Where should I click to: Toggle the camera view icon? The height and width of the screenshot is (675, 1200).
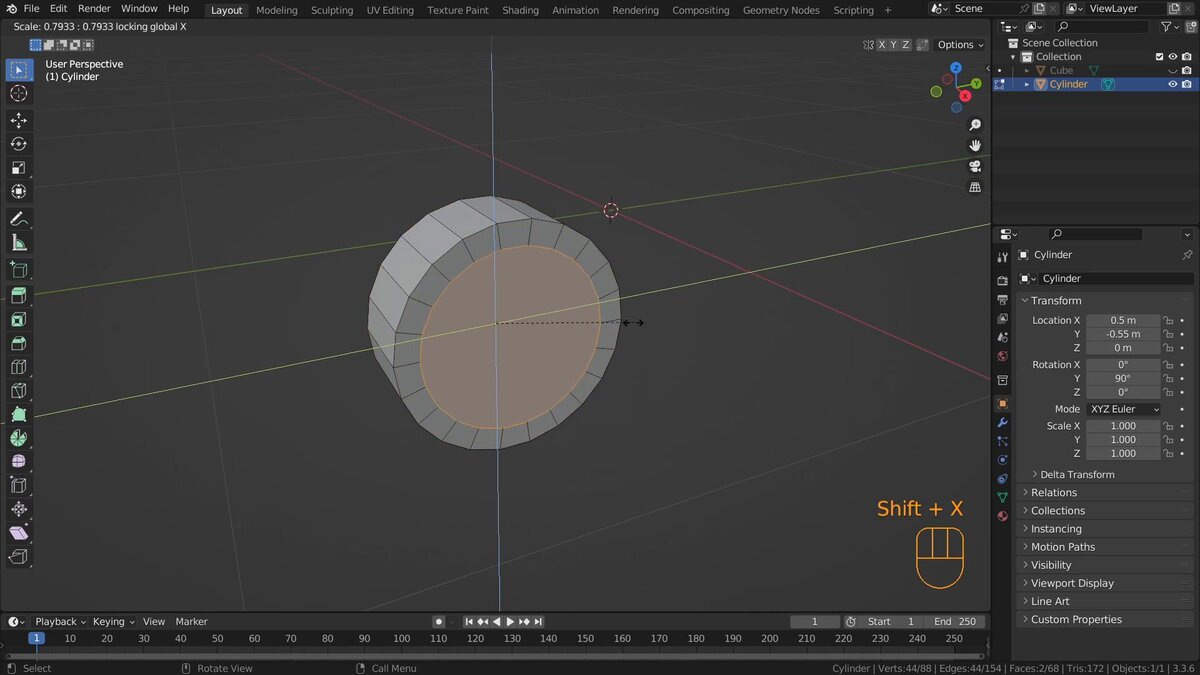tap(975, 167)
